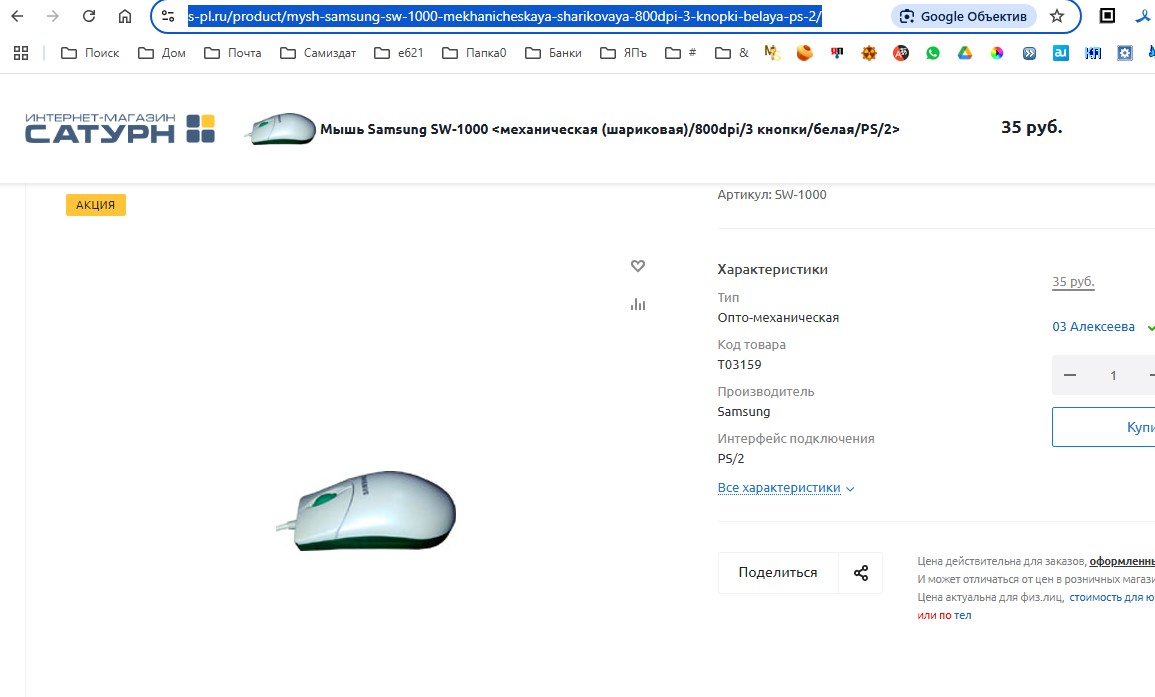The width and height of the screenshot is (1155, 697).
Task: Open Google Объектив lens search
Action: click(963, 16)
